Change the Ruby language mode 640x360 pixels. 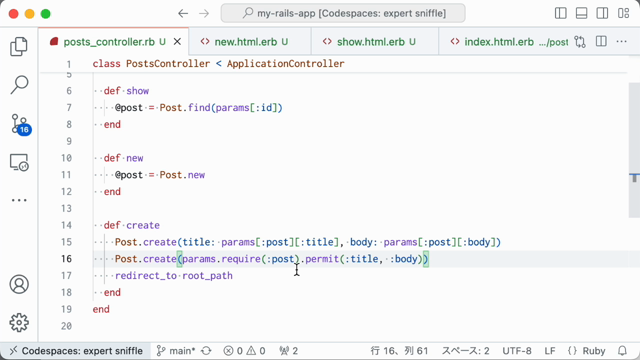587,351
